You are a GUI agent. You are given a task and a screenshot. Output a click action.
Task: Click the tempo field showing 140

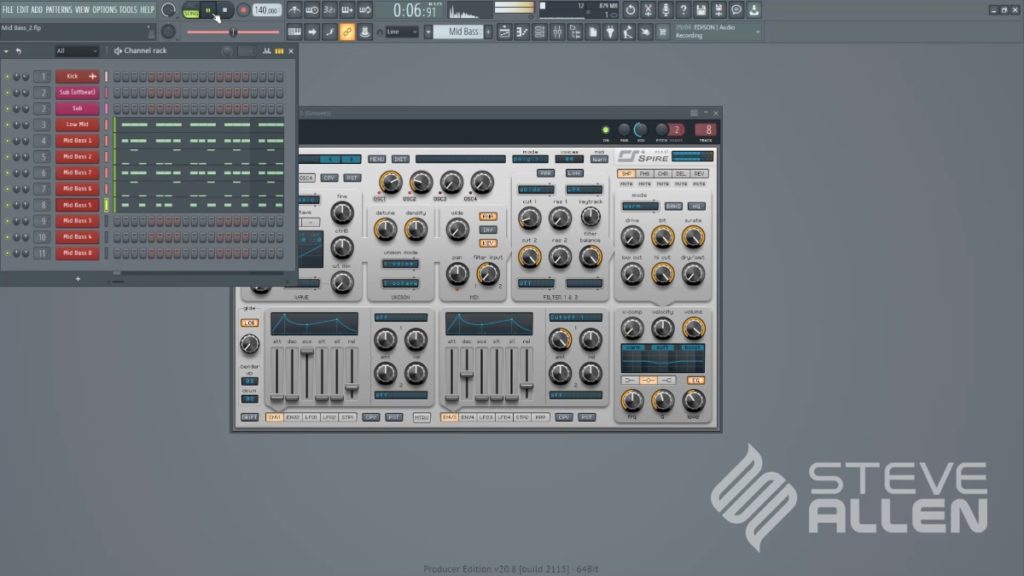click(266, 10)
